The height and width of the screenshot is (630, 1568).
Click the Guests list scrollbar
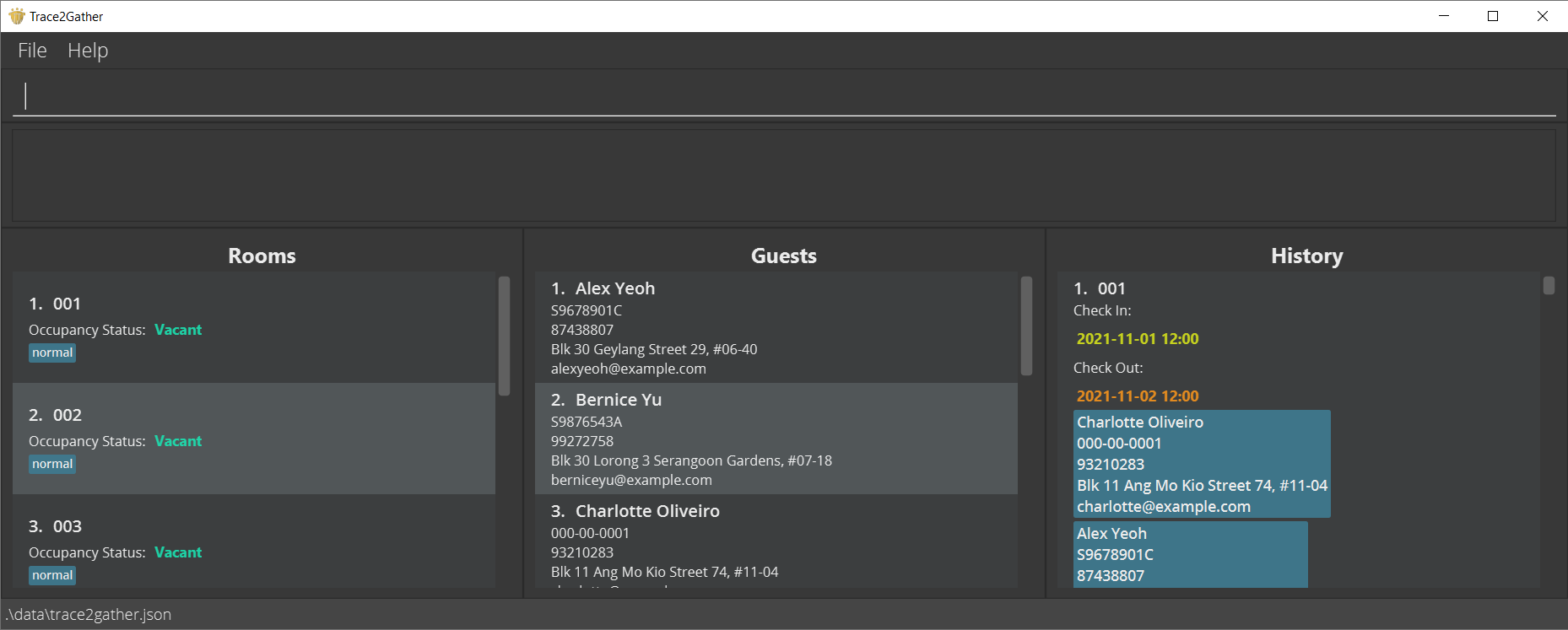coord(1026,326)
